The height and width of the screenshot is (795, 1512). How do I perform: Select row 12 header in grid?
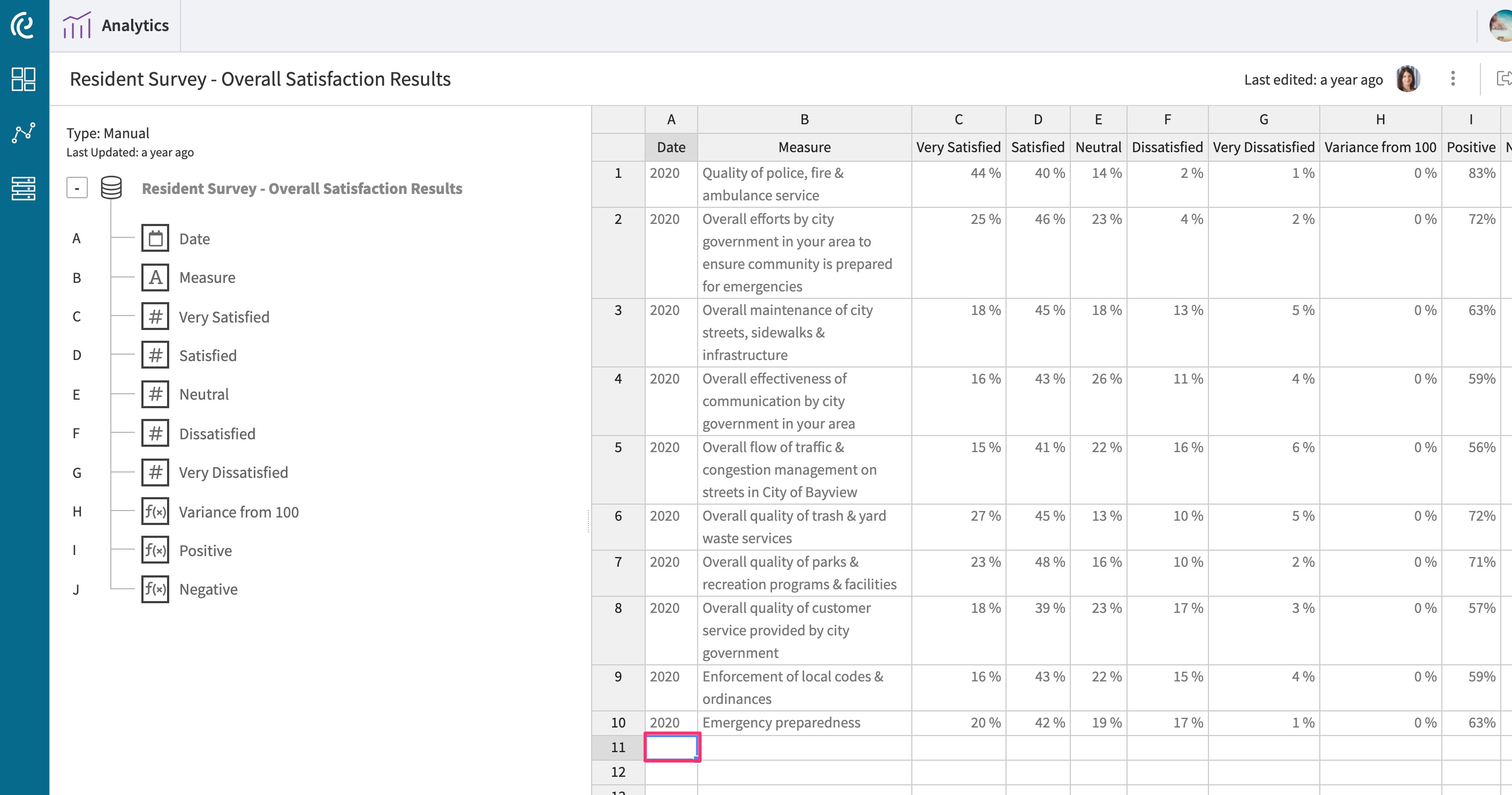(x=618, y=772)
